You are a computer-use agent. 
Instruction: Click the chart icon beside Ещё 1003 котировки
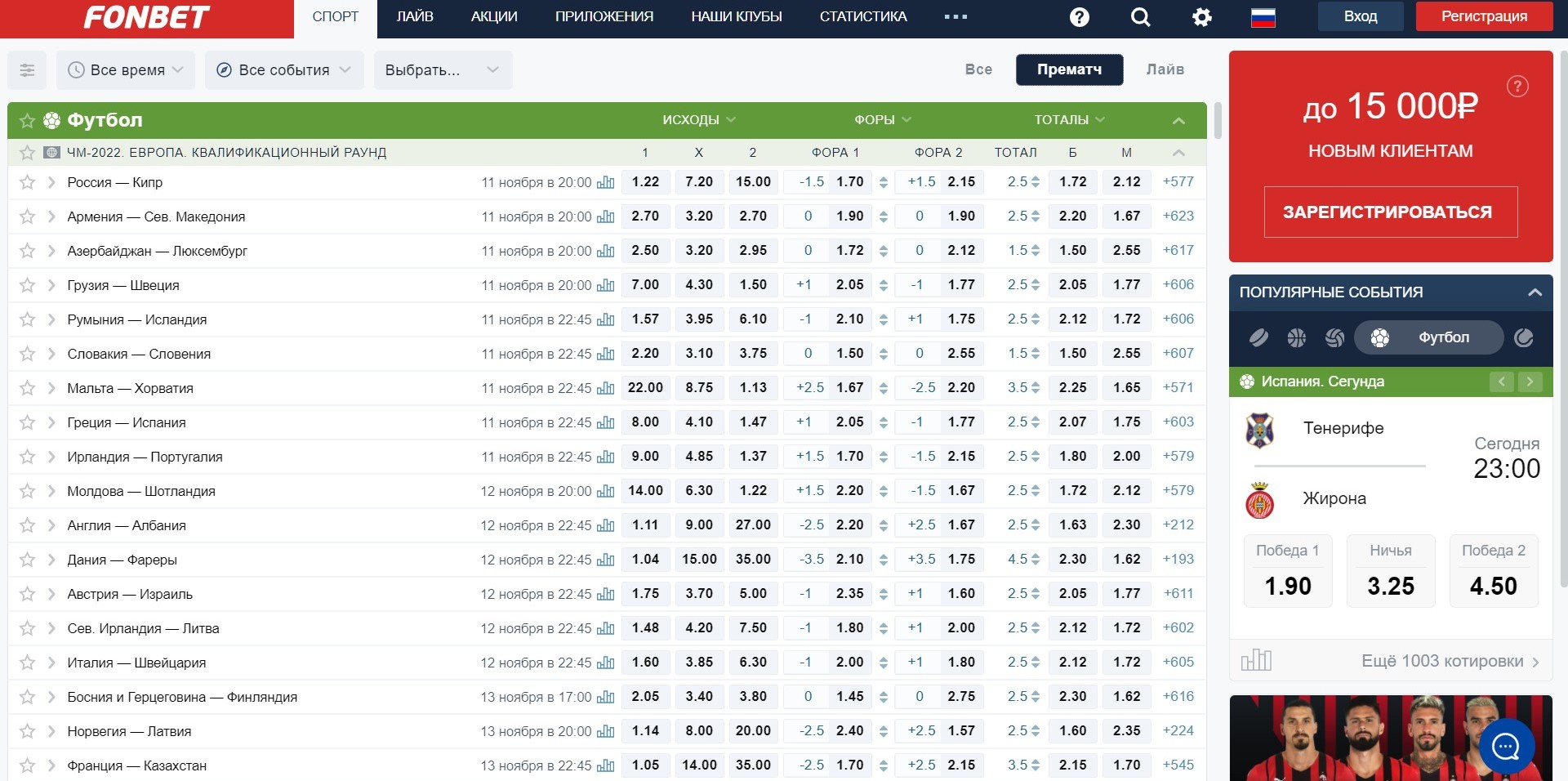1256,660
